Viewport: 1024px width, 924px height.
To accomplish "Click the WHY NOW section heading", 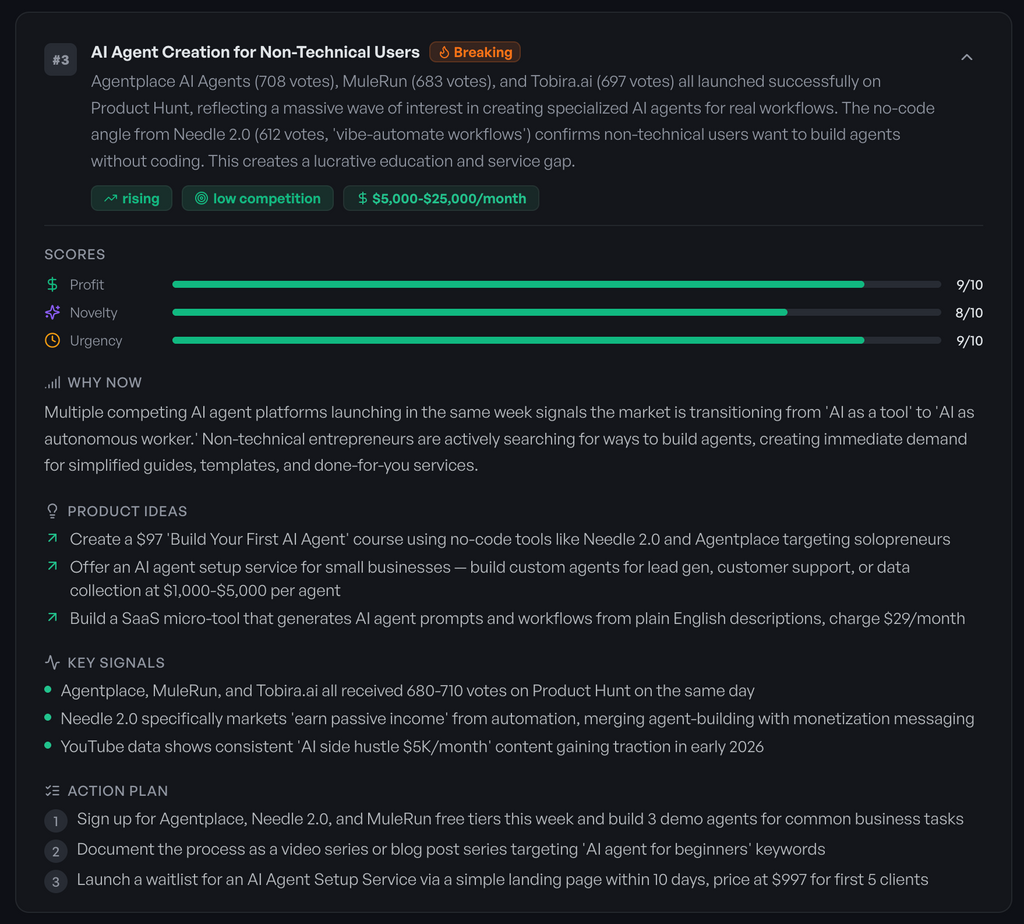I will (104, 383).
